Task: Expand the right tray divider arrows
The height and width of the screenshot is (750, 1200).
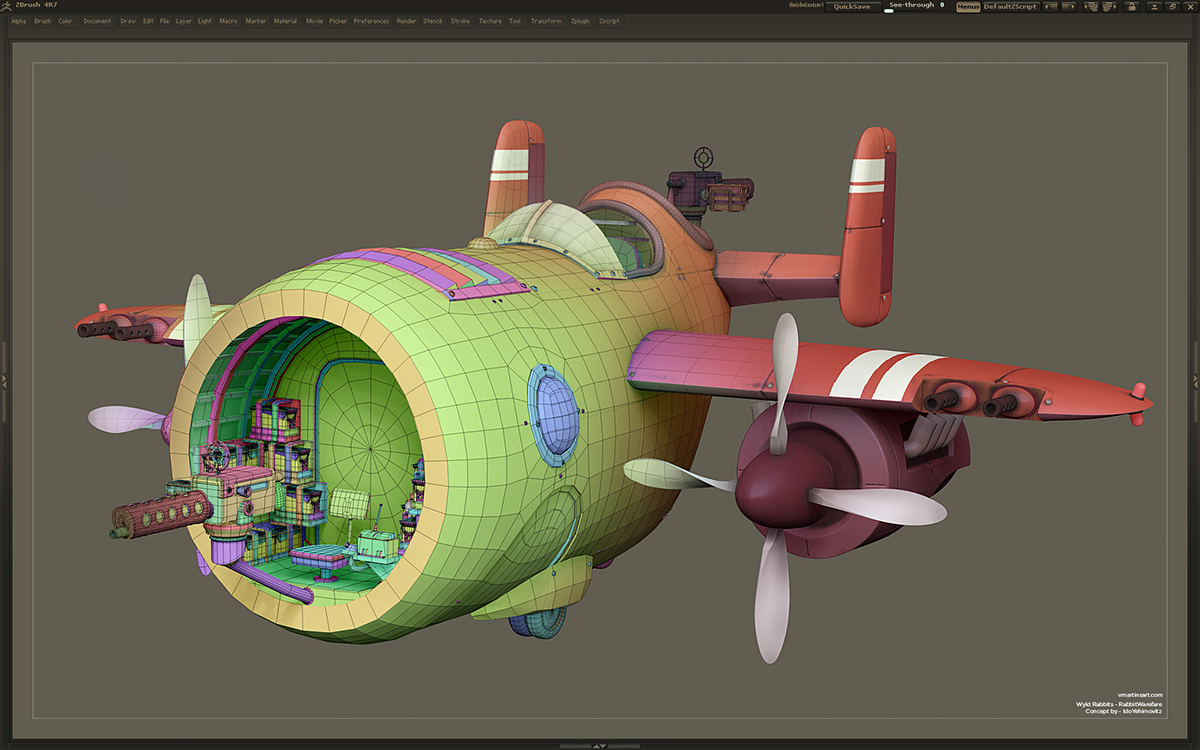Action: (1196, 380)
